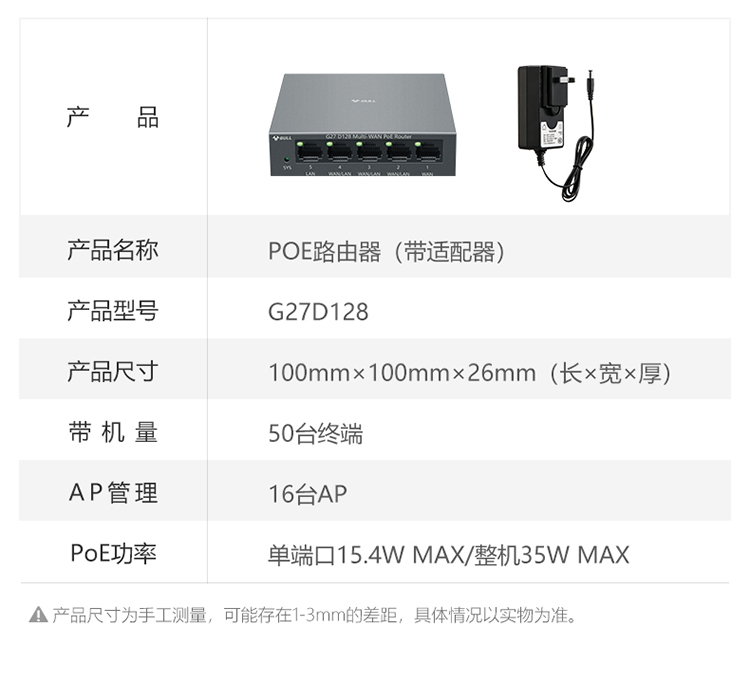Click the measurement disclaimer footnote text
Viewport: 750px width, 686px height.
[315, 615]
